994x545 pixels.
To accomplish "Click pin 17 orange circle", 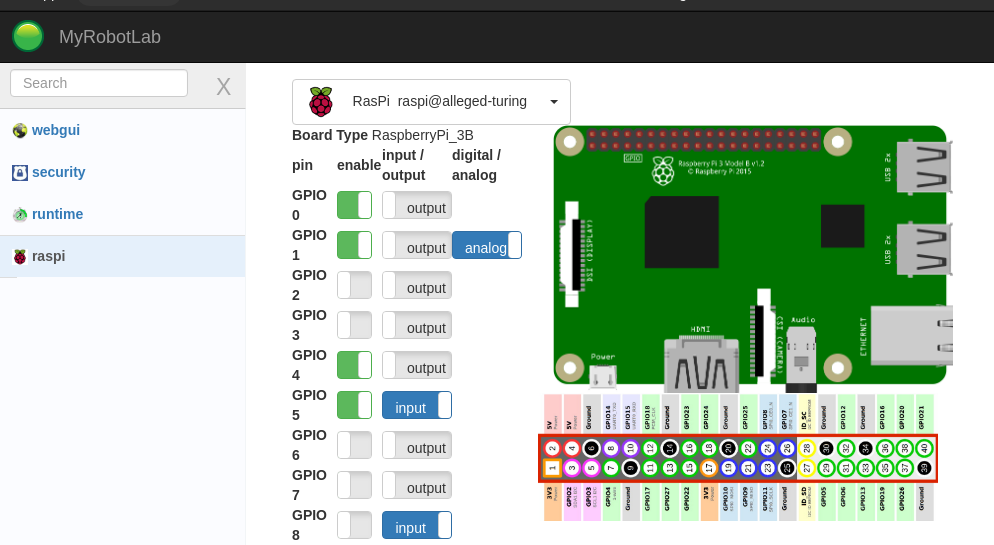I will tap(709, 468).
